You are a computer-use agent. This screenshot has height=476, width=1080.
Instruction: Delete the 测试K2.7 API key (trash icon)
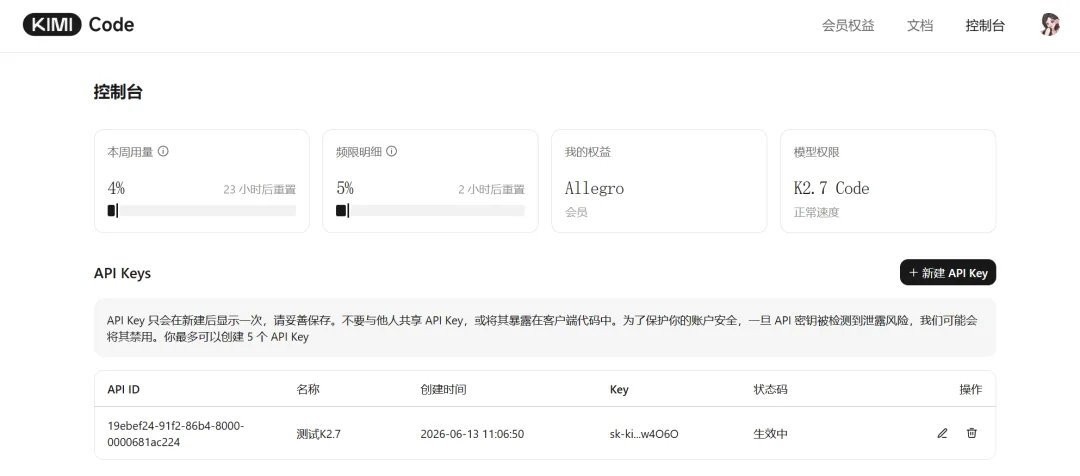pos(971,433)
